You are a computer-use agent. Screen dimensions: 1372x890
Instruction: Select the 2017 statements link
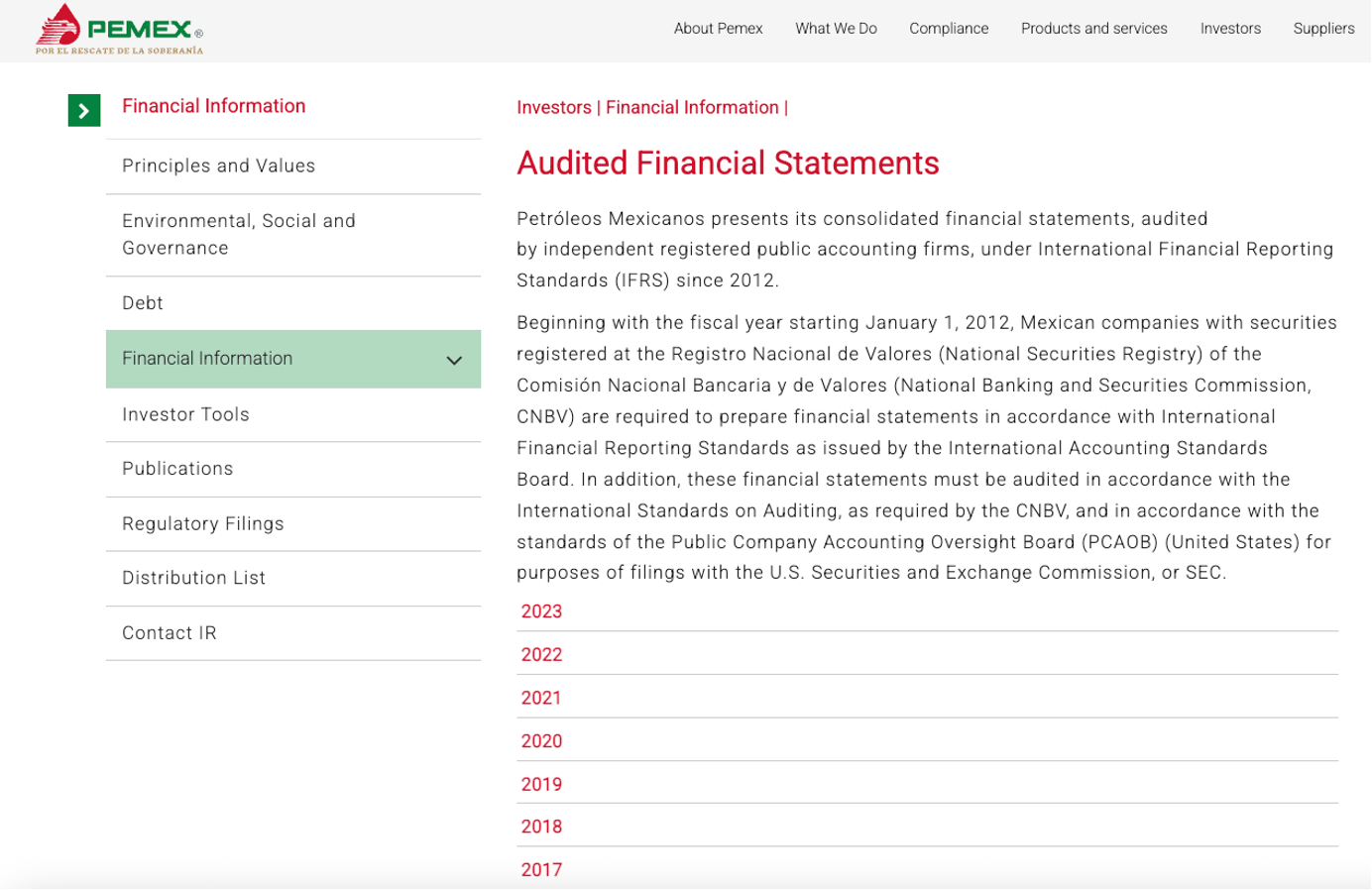(541, 869)
